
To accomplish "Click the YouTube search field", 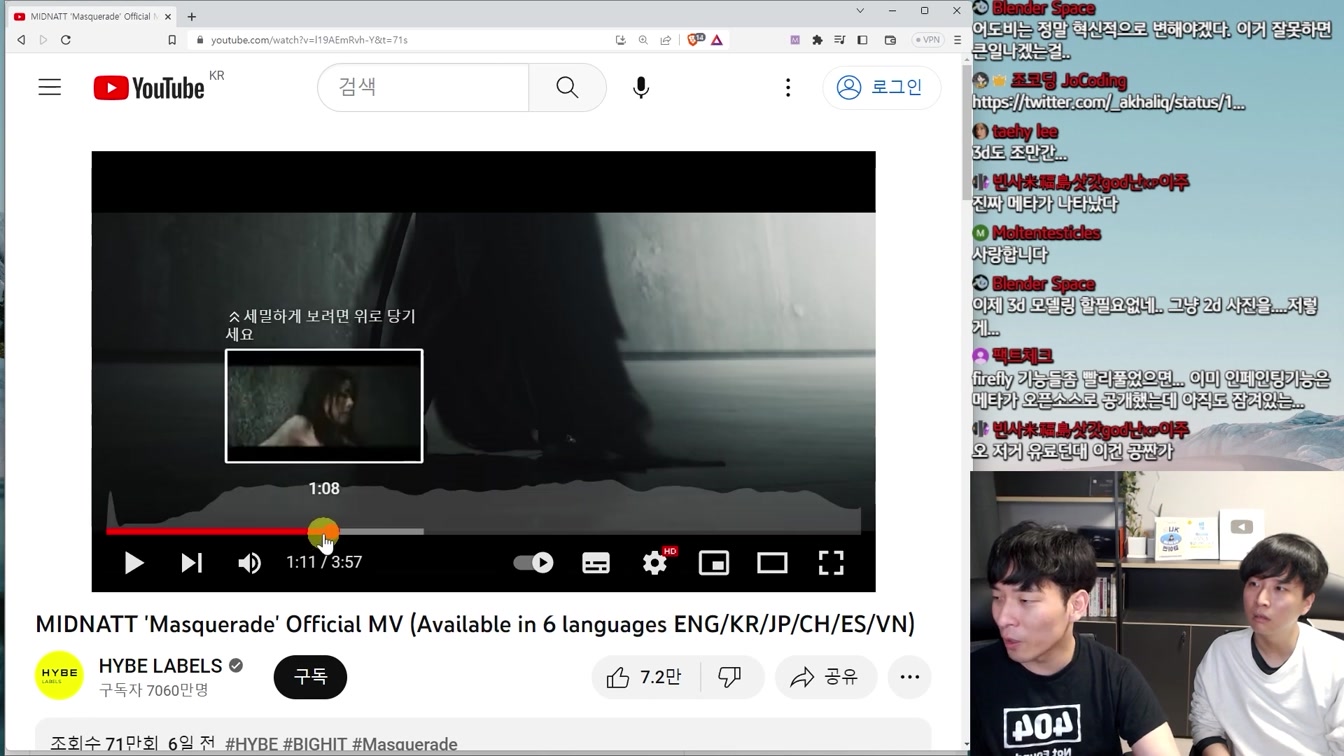I will point(423,87).
